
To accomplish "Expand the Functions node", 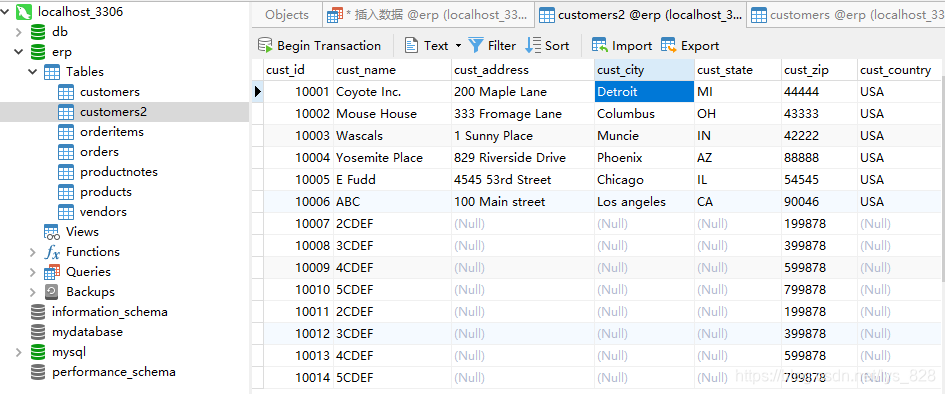I will 33,252.
